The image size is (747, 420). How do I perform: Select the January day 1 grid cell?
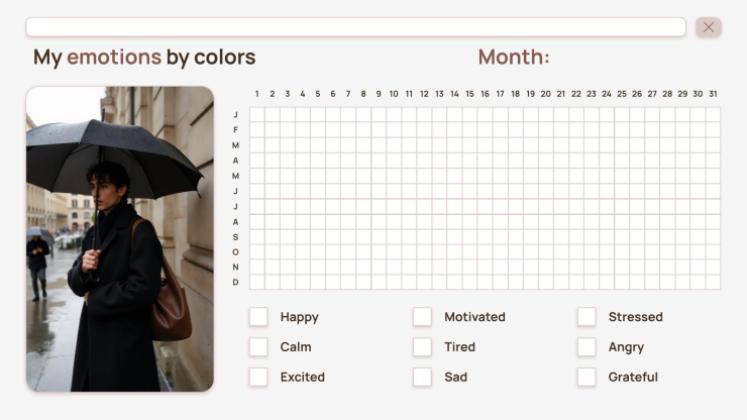257,114
